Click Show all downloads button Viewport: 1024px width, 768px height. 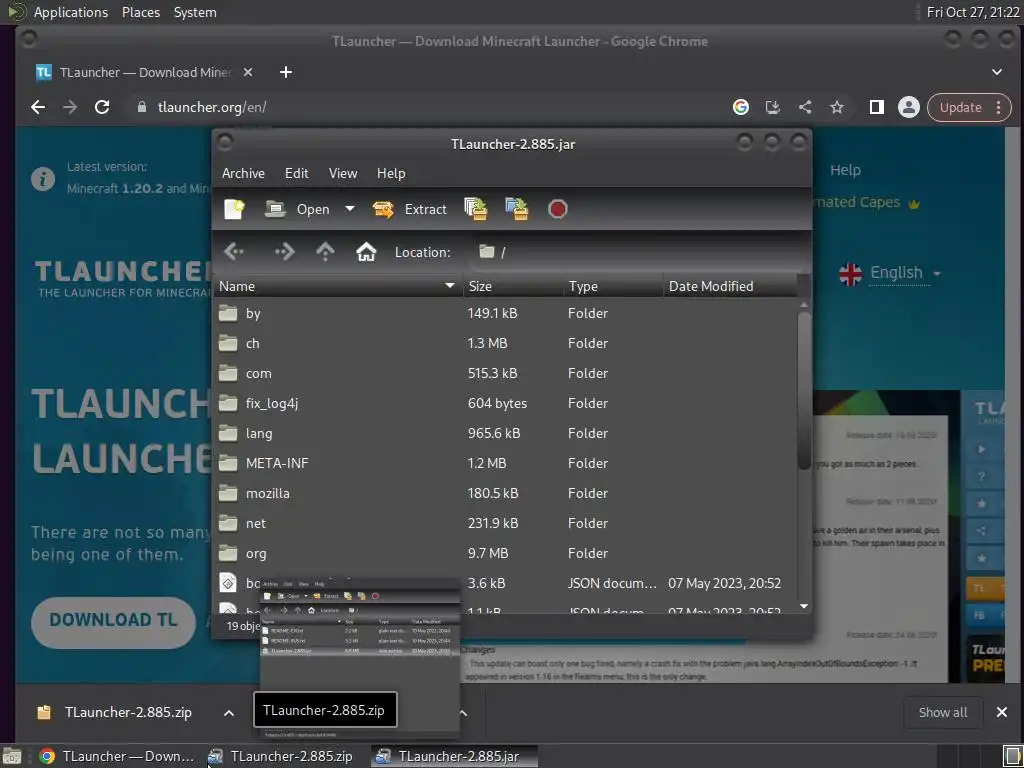(x=942, y=712)
